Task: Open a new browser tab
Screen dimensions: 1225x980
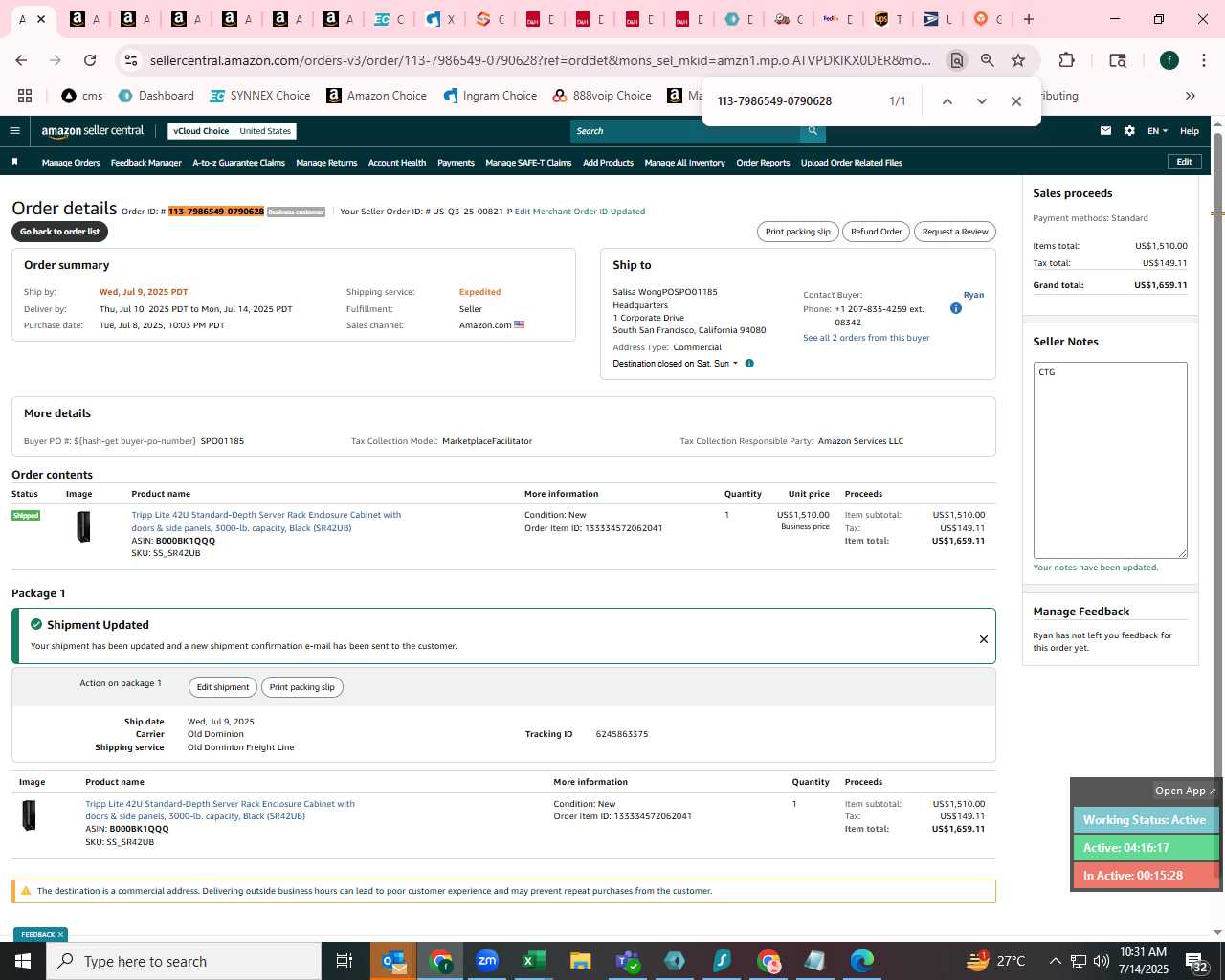Action: (1029, 19)
